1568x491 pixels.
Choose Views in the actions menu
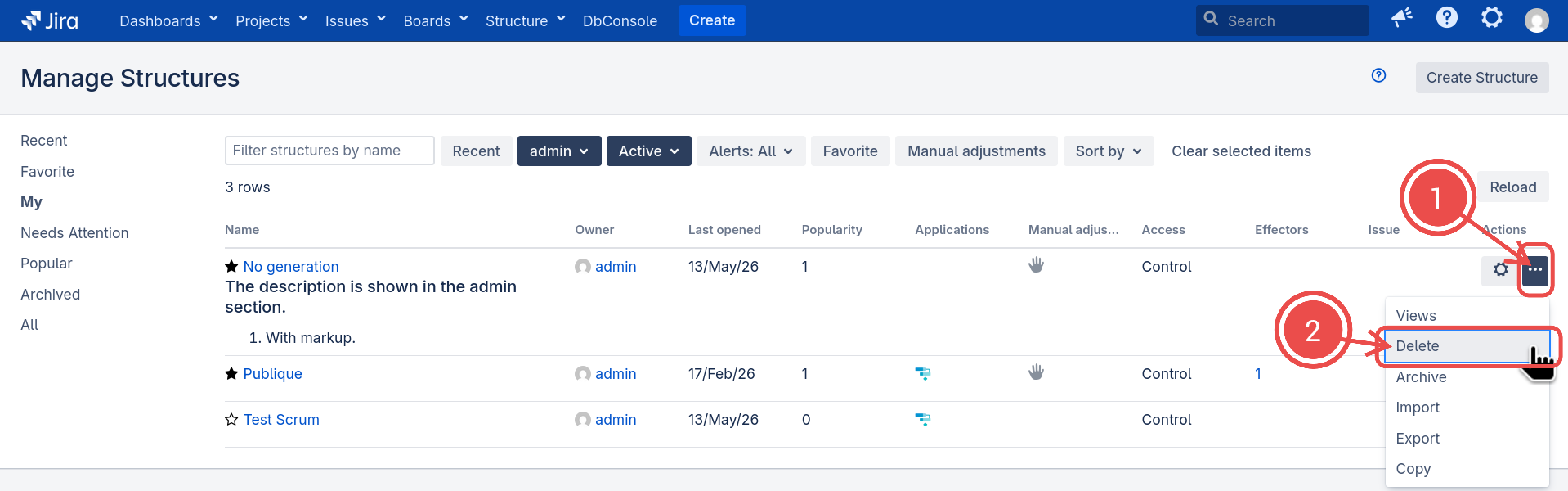(x=1467, y=316)
